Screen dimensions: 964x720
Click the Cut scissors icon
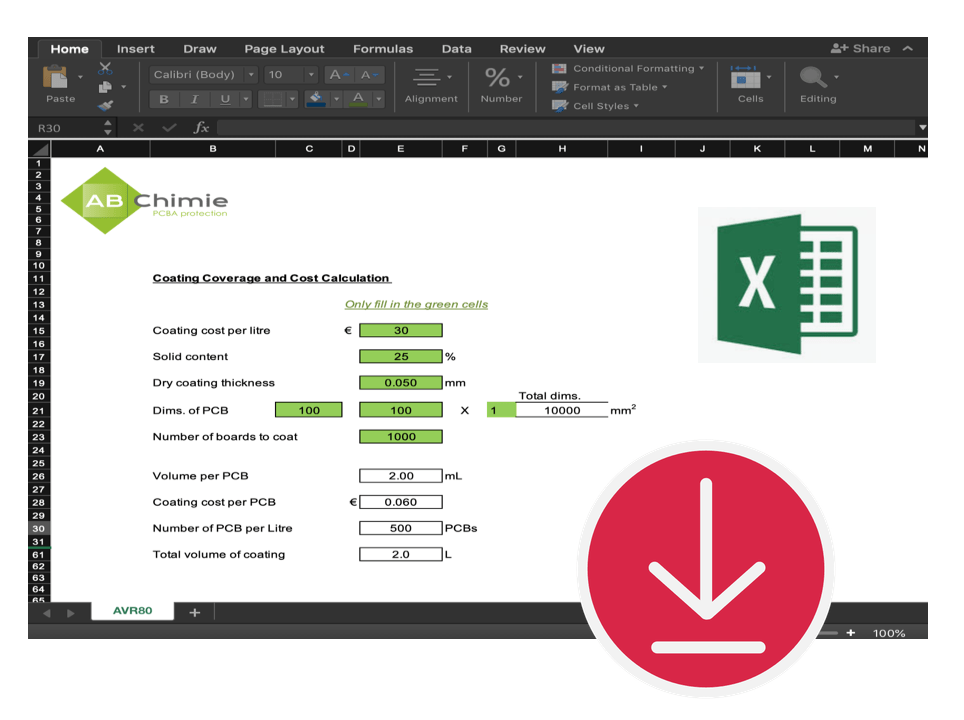[x=105, y=69]
